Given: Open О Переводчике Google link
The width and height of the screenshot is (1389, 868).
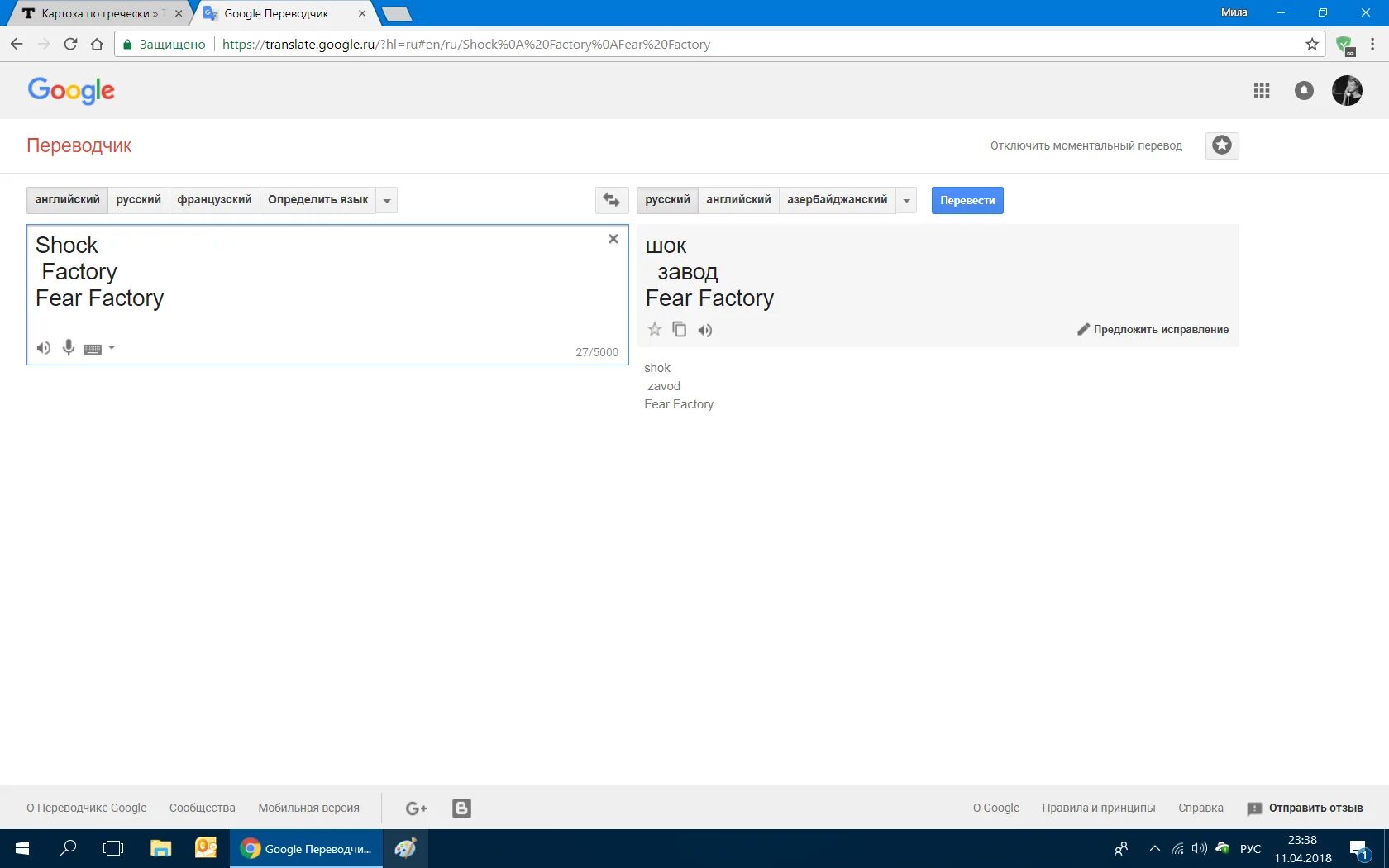Looking at the screenshot, I should click(87, 808).
